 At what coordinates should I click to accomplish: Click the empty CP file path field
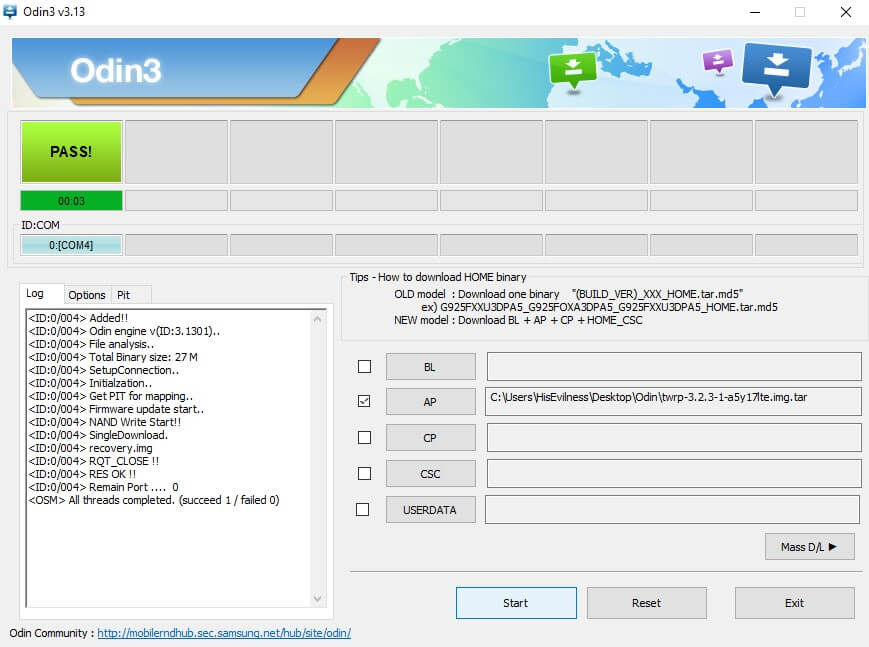coord(674,437)
